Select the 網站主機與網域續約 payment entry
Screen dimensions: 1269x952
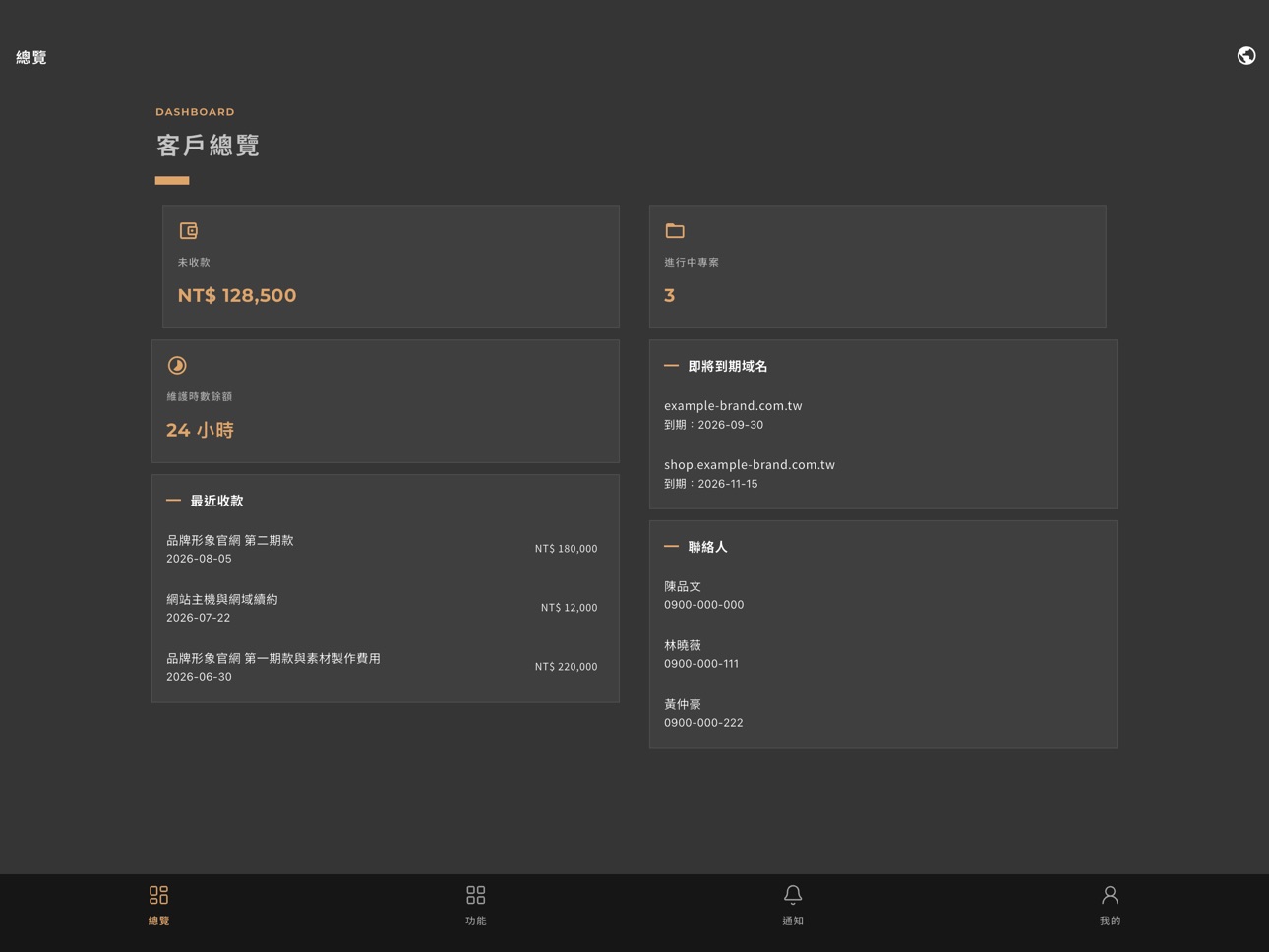pyautogui.click(x=386, y=608)
